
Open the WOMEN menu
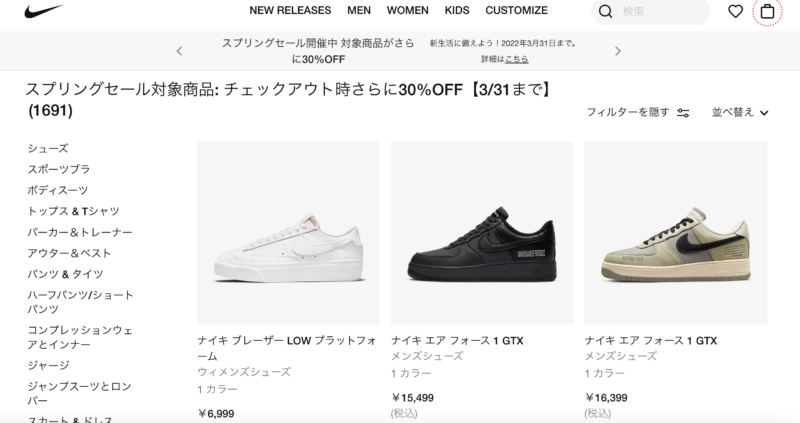point(407,10)
